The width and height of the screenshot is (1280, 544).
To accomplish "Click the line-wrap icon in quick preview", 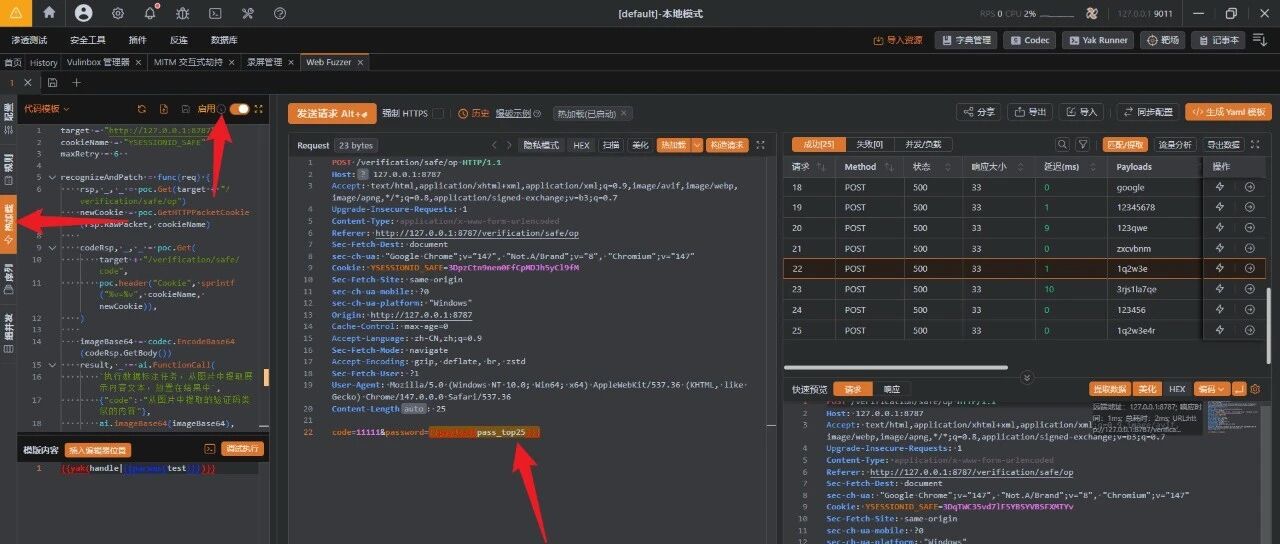I will [x=1239, y=389].
